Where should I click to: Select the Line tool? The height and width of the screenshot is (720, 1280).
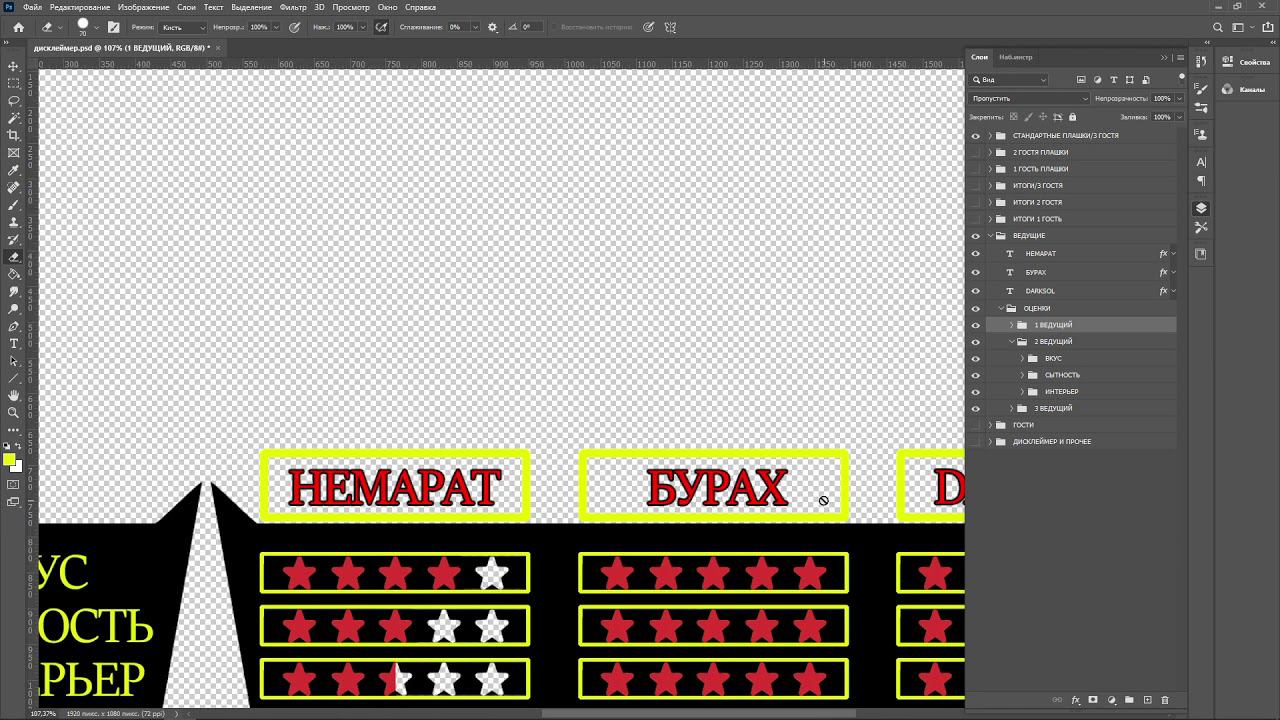pos(14,378)
